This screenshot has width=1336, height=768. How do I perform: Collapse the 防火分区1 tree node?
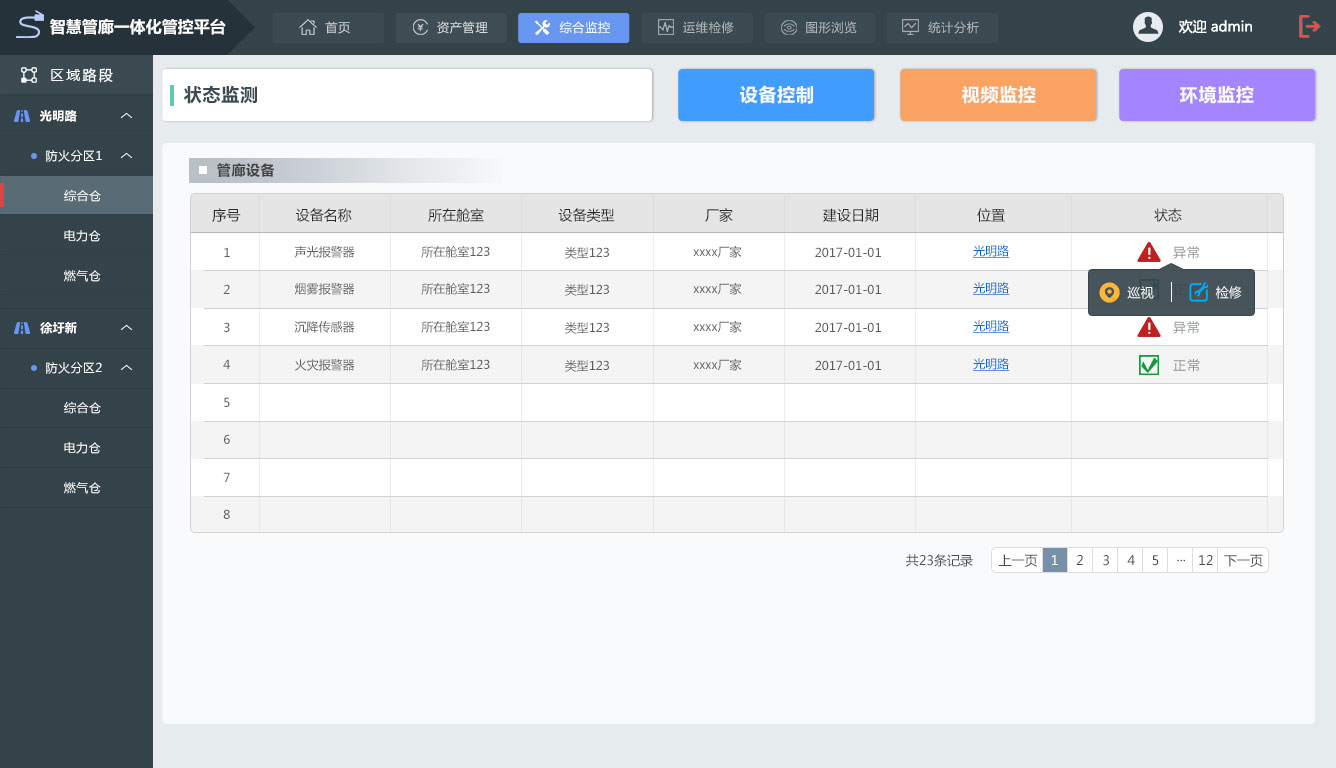[x=127, y=156]
